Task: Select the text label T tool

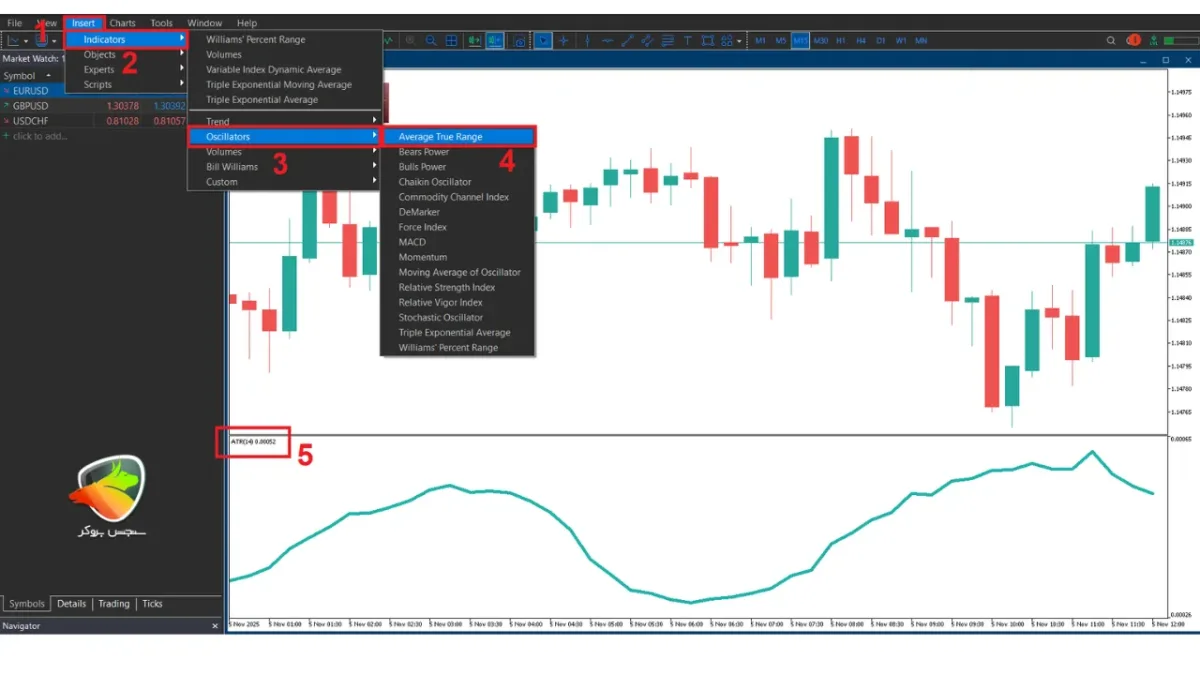Action: click(x=688, y=41)
